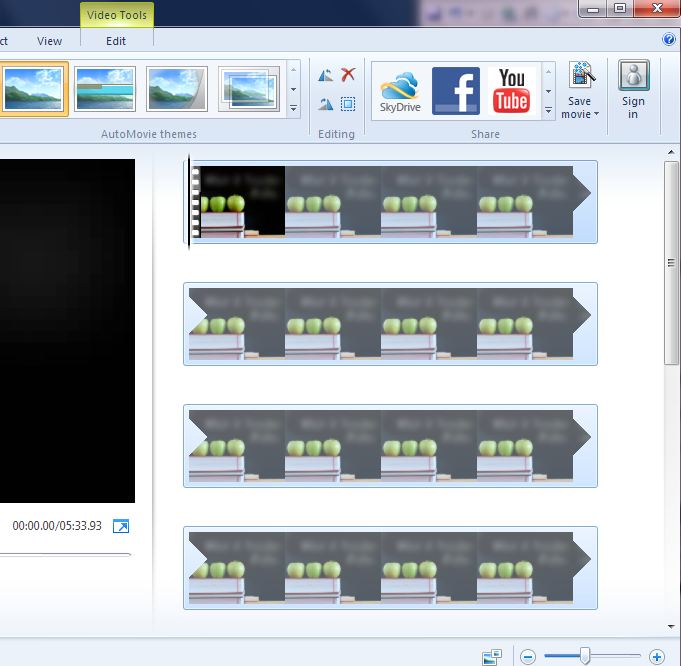
Task: Change thumbnail size icon in status bar
Action: coord(491,657)
